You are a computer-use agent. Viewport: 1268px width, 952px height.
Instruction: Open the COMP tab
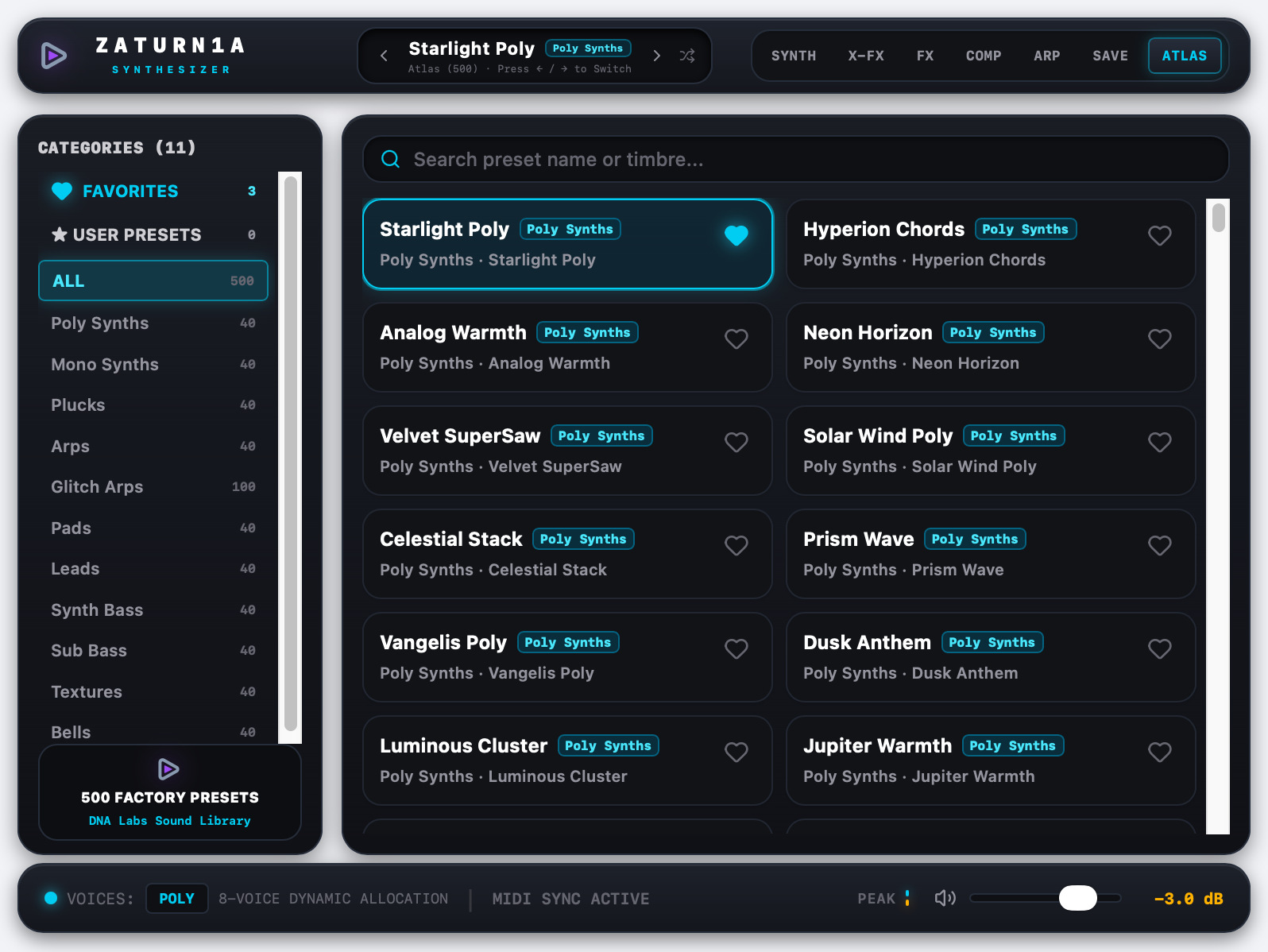click(984, 56)
